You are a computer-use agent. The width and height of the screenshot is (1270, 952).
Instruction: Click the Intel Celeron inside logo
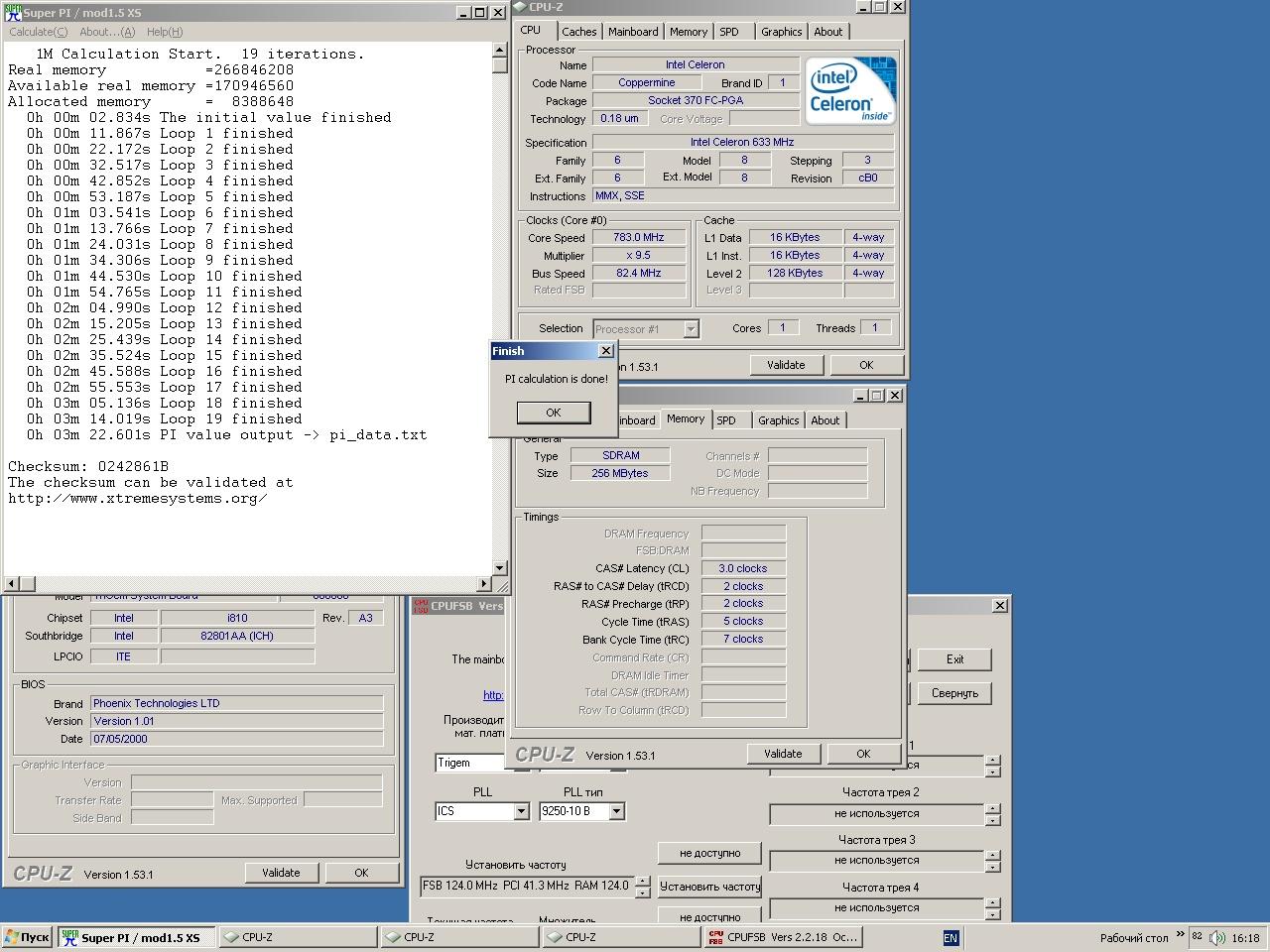click(x=850, y=90)
